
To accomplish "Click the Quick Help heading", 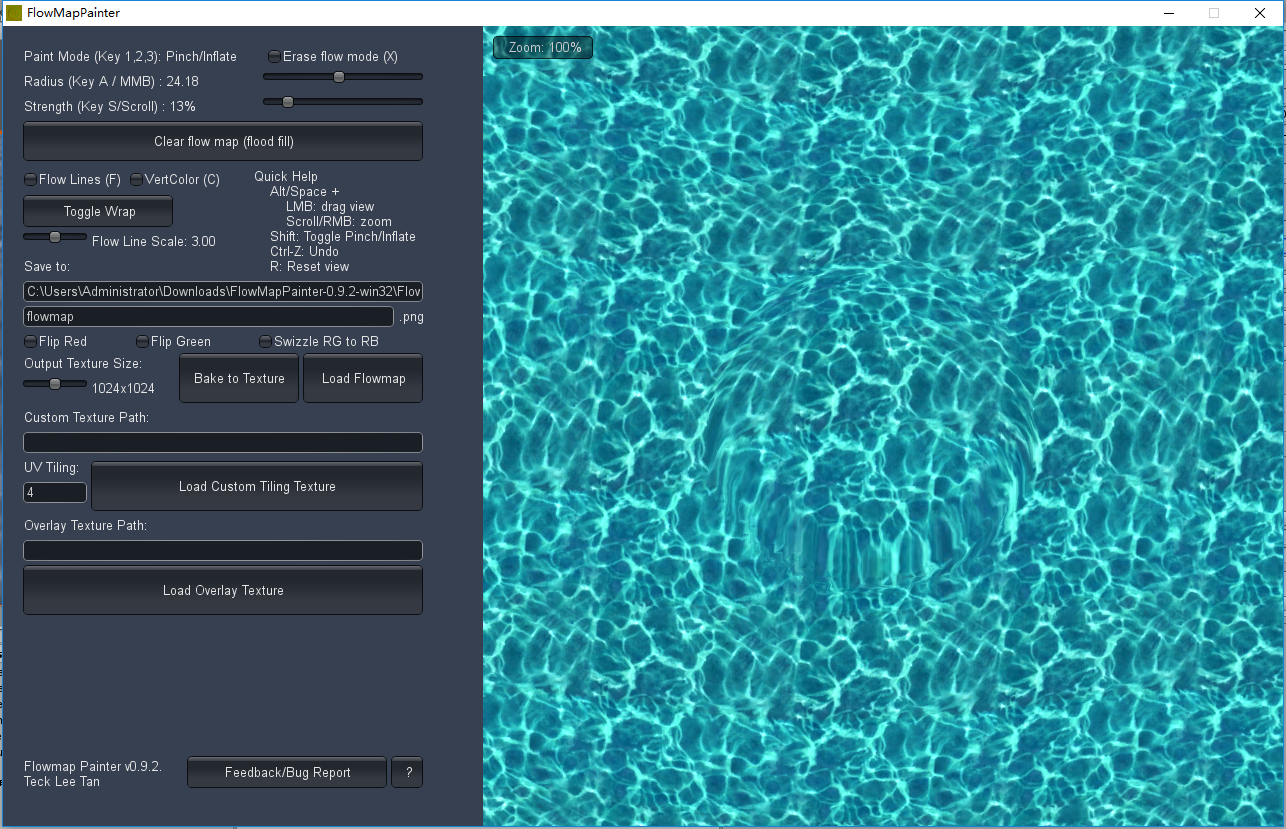I will (286, 177).
